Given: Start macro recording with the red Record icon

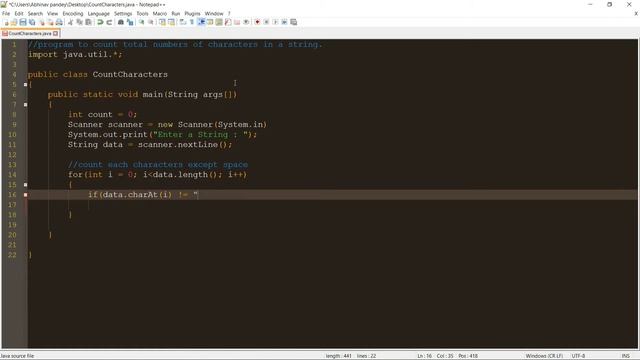Looking at the screenshot, I should point(257,22).
